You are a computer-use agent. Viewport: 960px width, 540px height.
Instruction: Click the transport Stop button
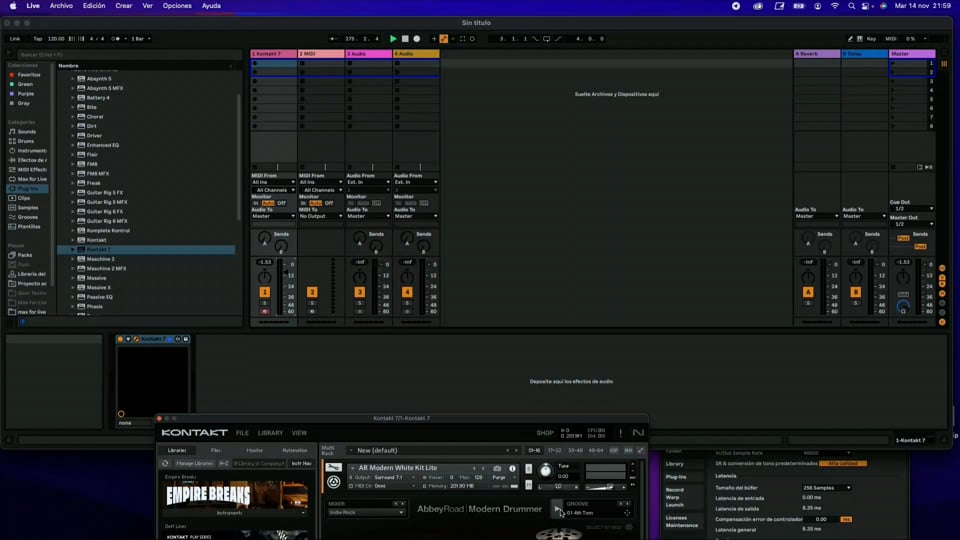point(405,39)
